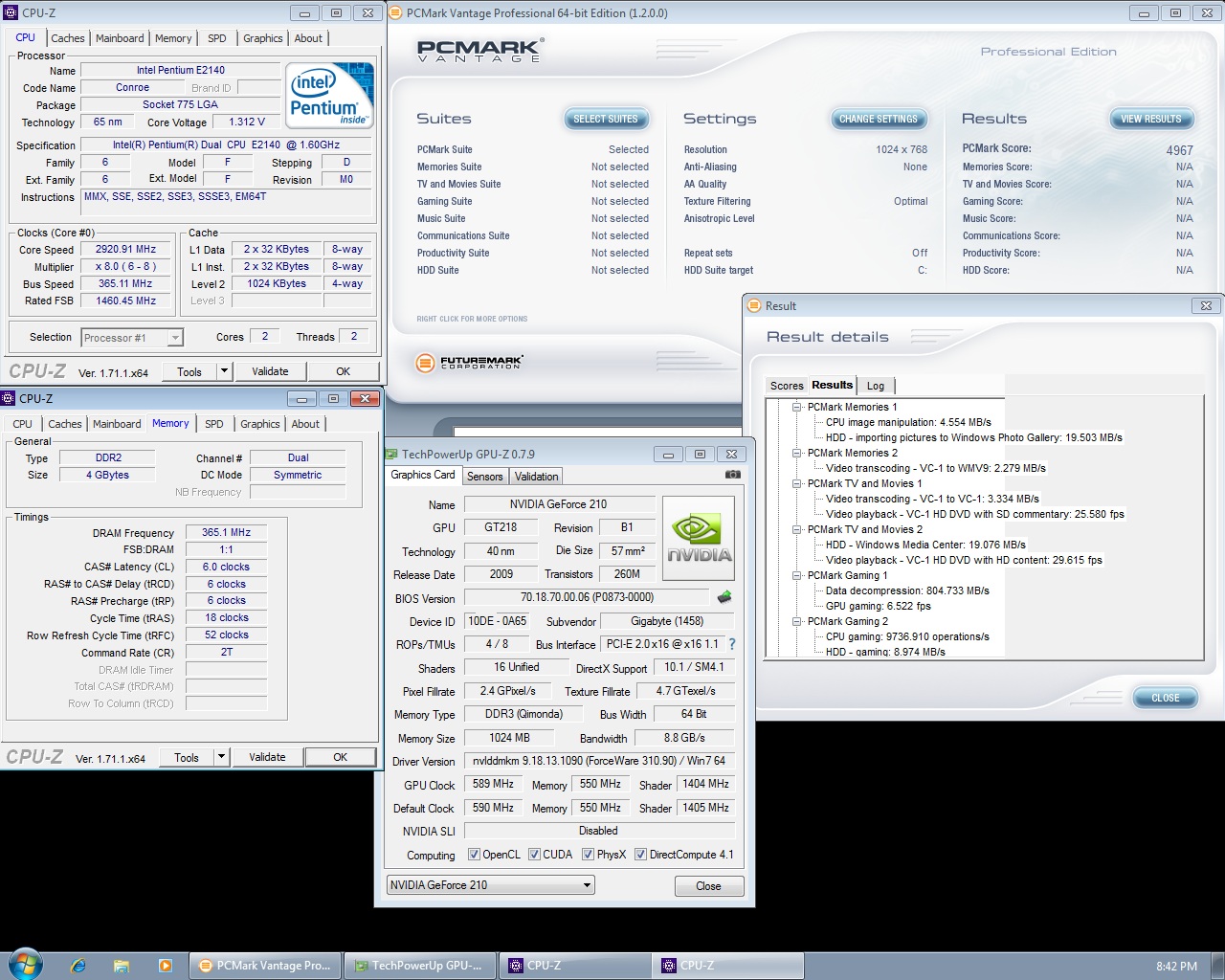
Task: Collapse the PCMark TV and Movies 2 node
Action: (x=796, y=529)
